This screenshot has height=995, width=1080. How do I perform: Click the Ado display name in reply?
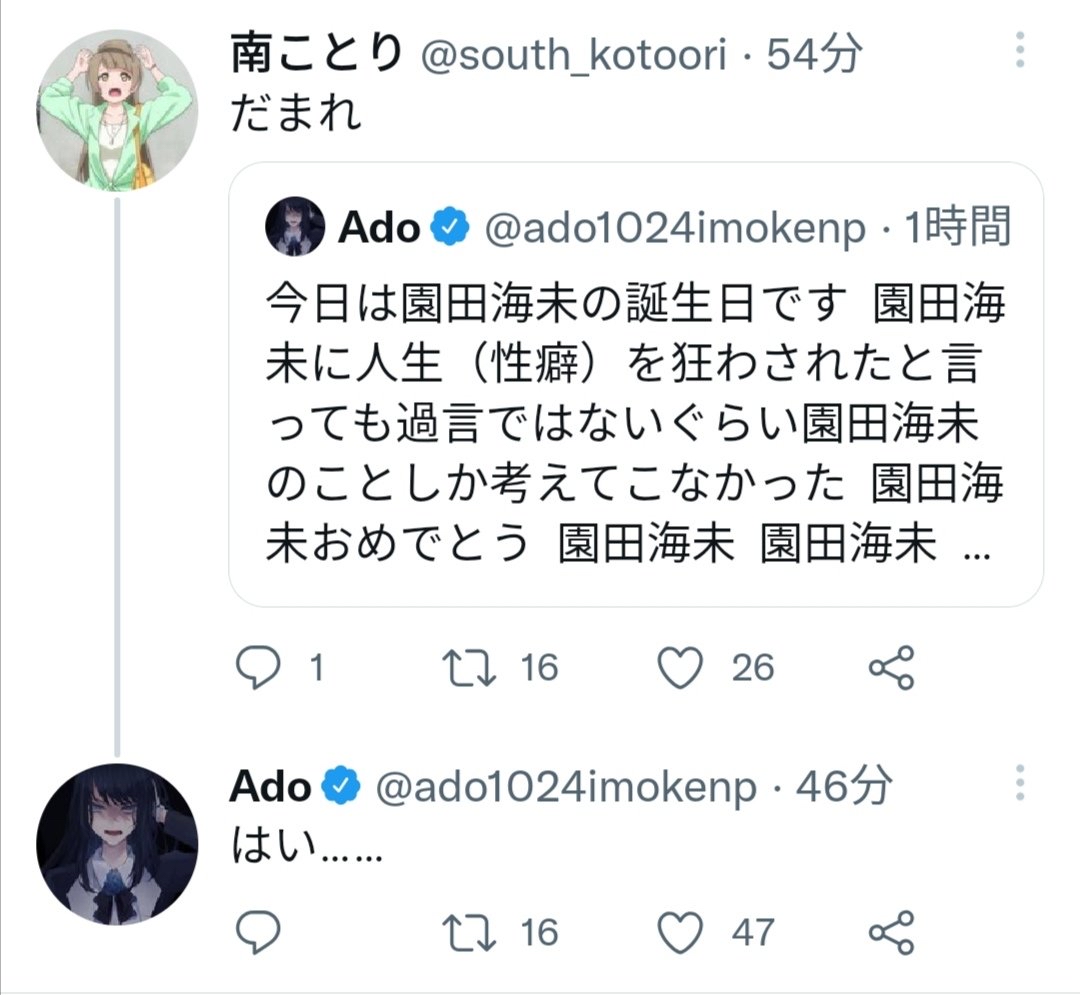click(x=270, y=787)
